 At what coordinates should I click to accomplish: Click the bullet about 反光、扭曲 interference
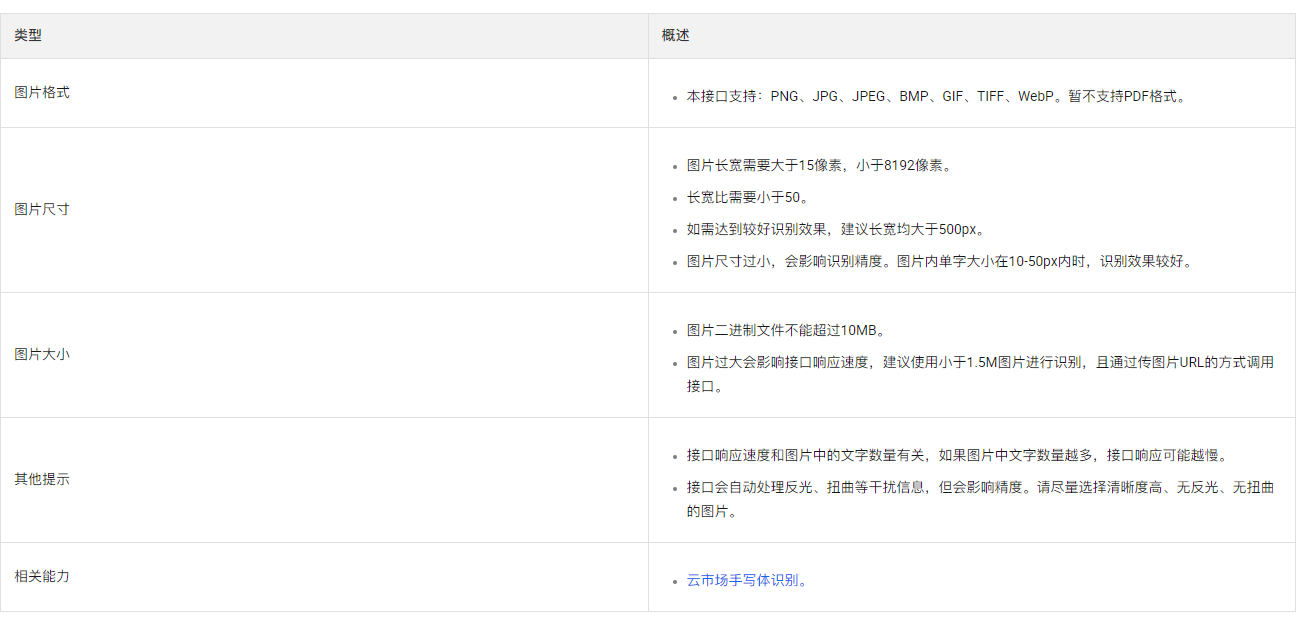980,488
